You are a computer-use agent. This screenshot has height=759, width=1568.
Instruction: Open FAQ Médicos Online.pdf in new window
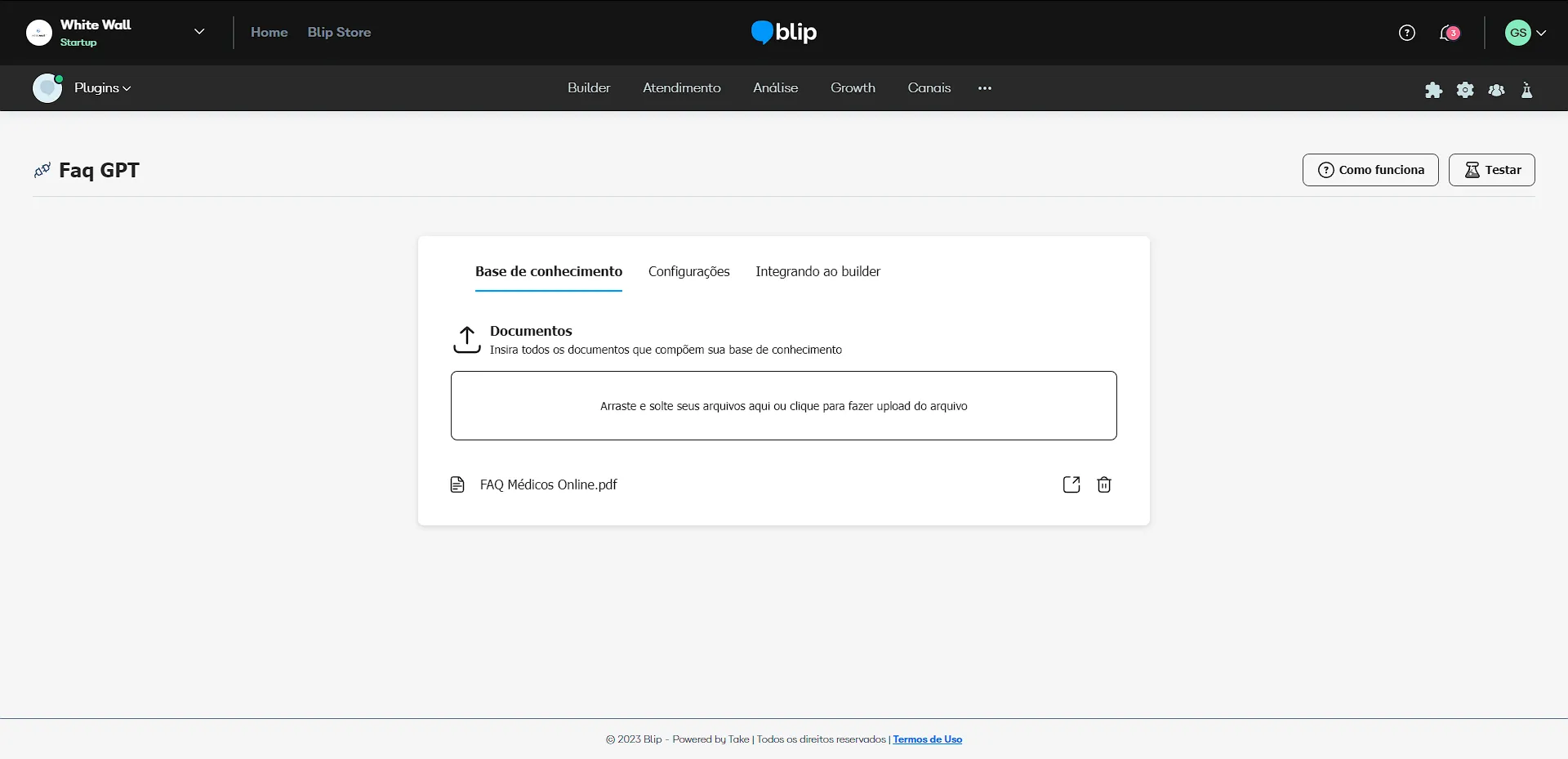[1071, 484]
